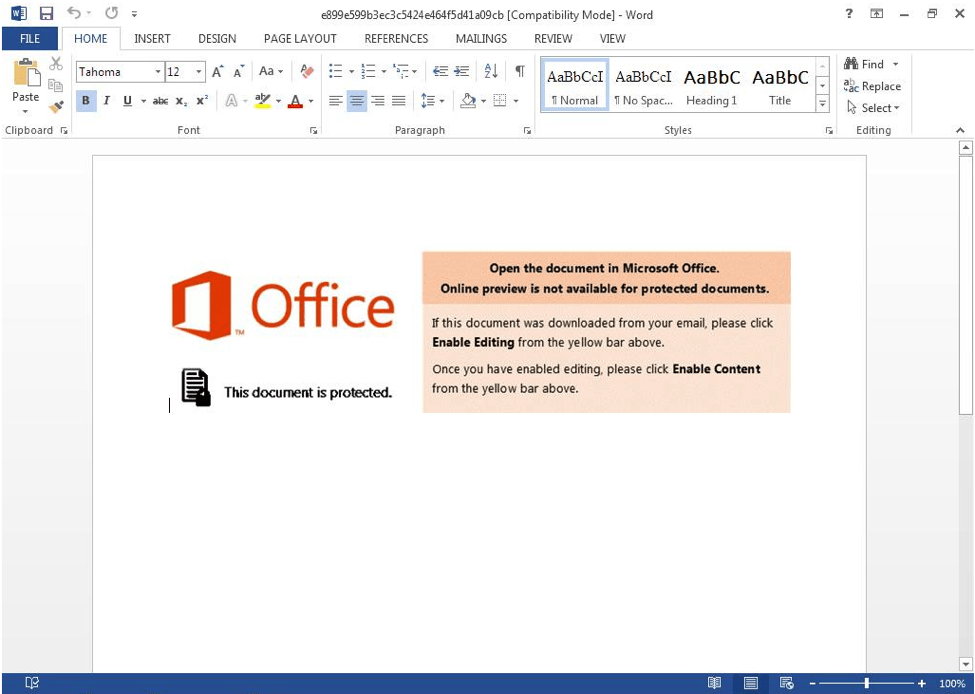975x694 pixels.
Task: Switch to PAGE LAYOUT tab
Action: (300, 39)
